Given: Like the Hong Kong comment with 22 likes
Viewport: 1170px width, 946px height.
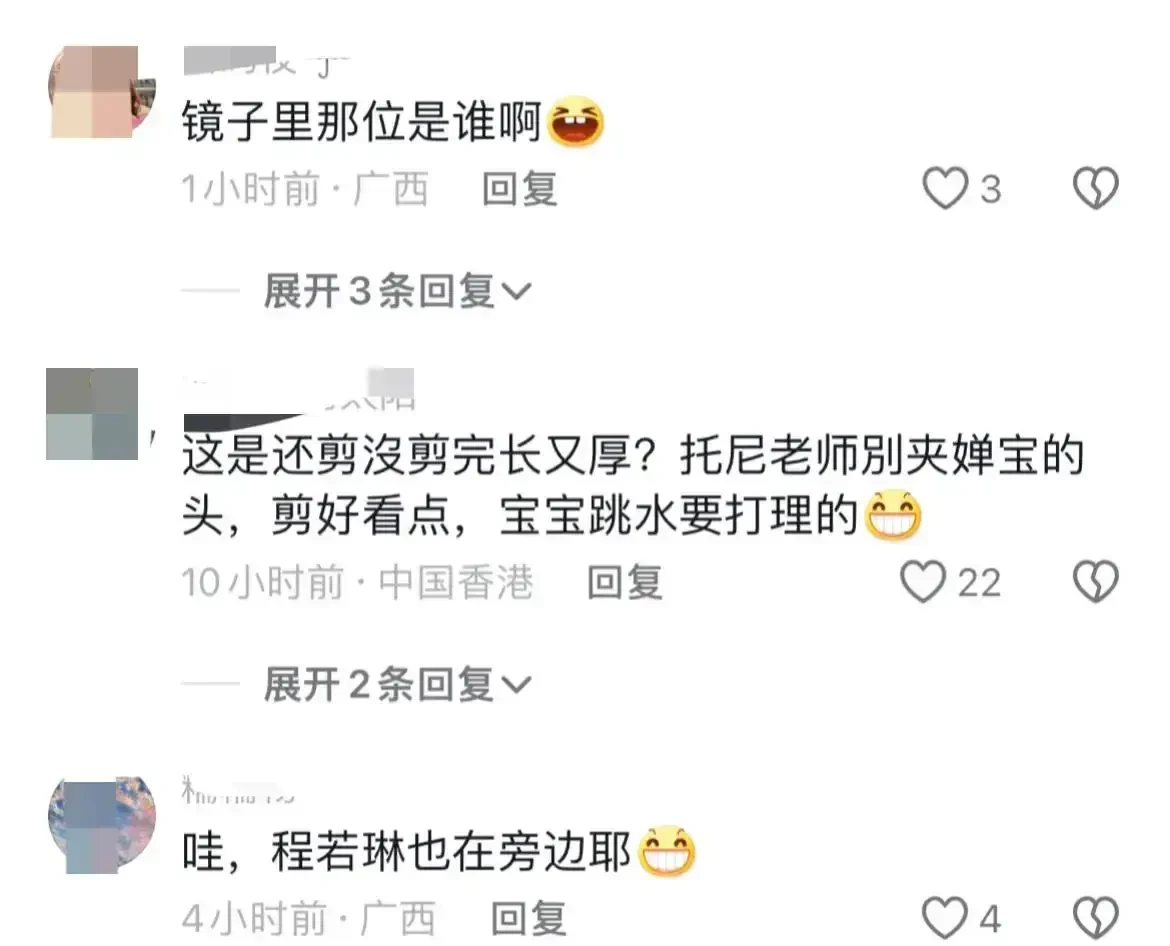Looking at the screenshot, I should point(923,582).
